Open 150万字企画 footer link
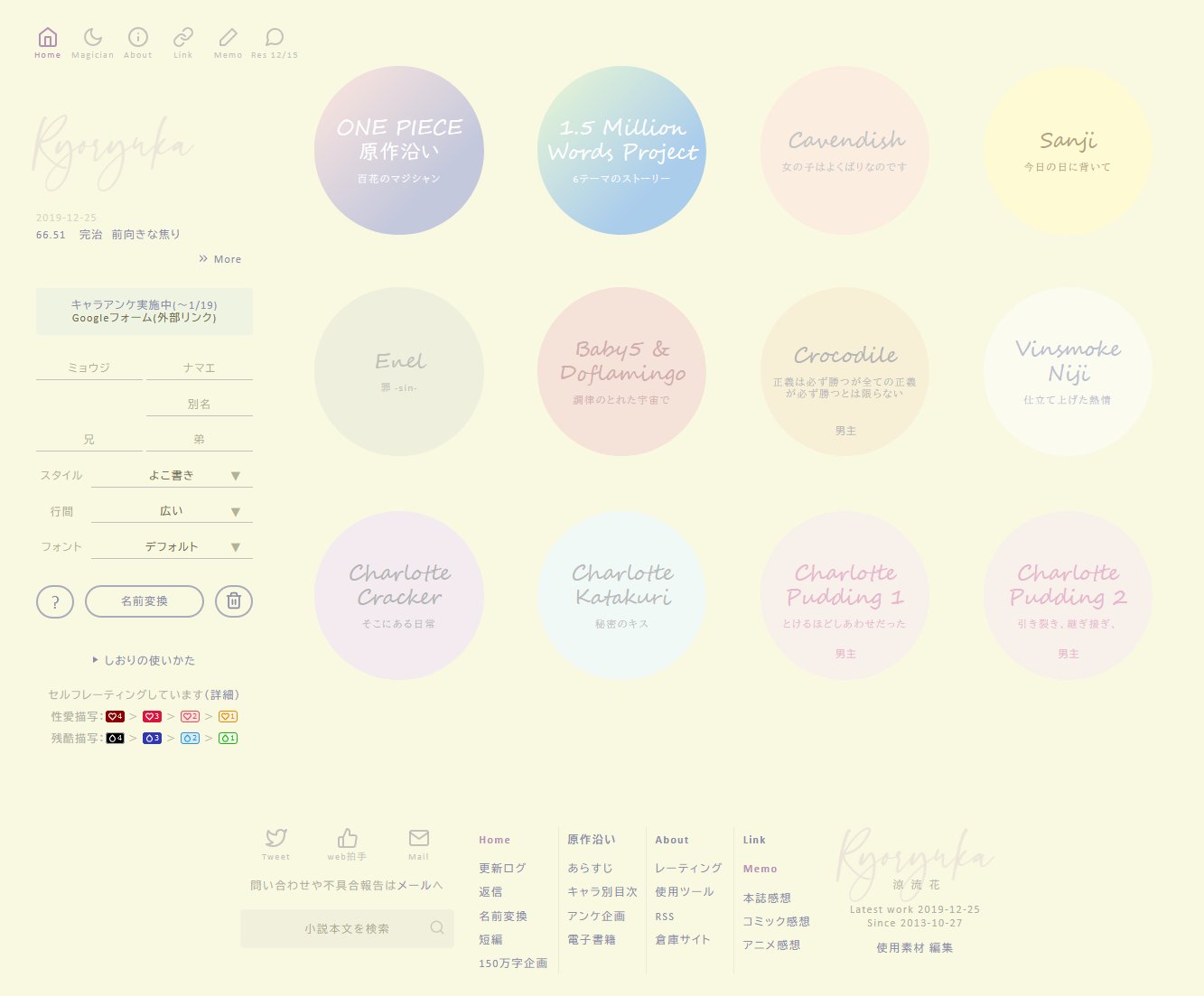 (x=513, y=963)
